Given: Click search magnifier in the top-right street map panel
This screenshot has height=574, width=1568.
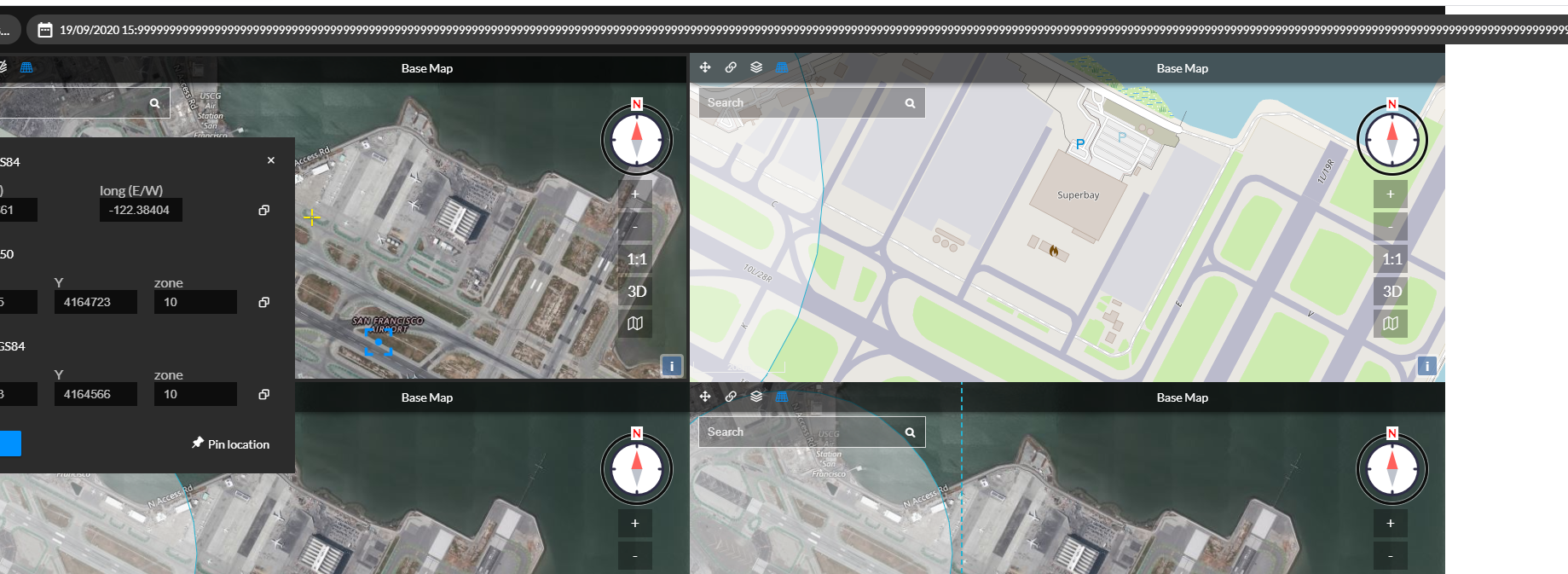Looking at the screenshot, I should pyautogui.click(x=910, y=103).
